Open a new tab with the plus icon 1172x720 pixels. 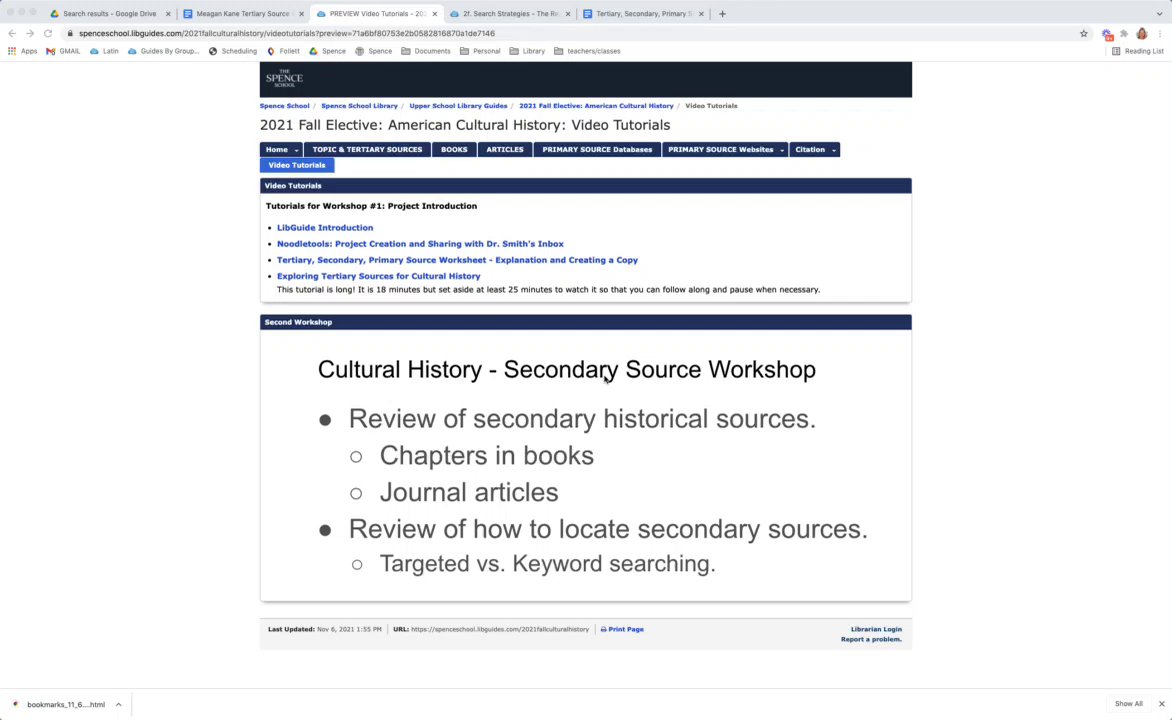[x=722, y=13]
